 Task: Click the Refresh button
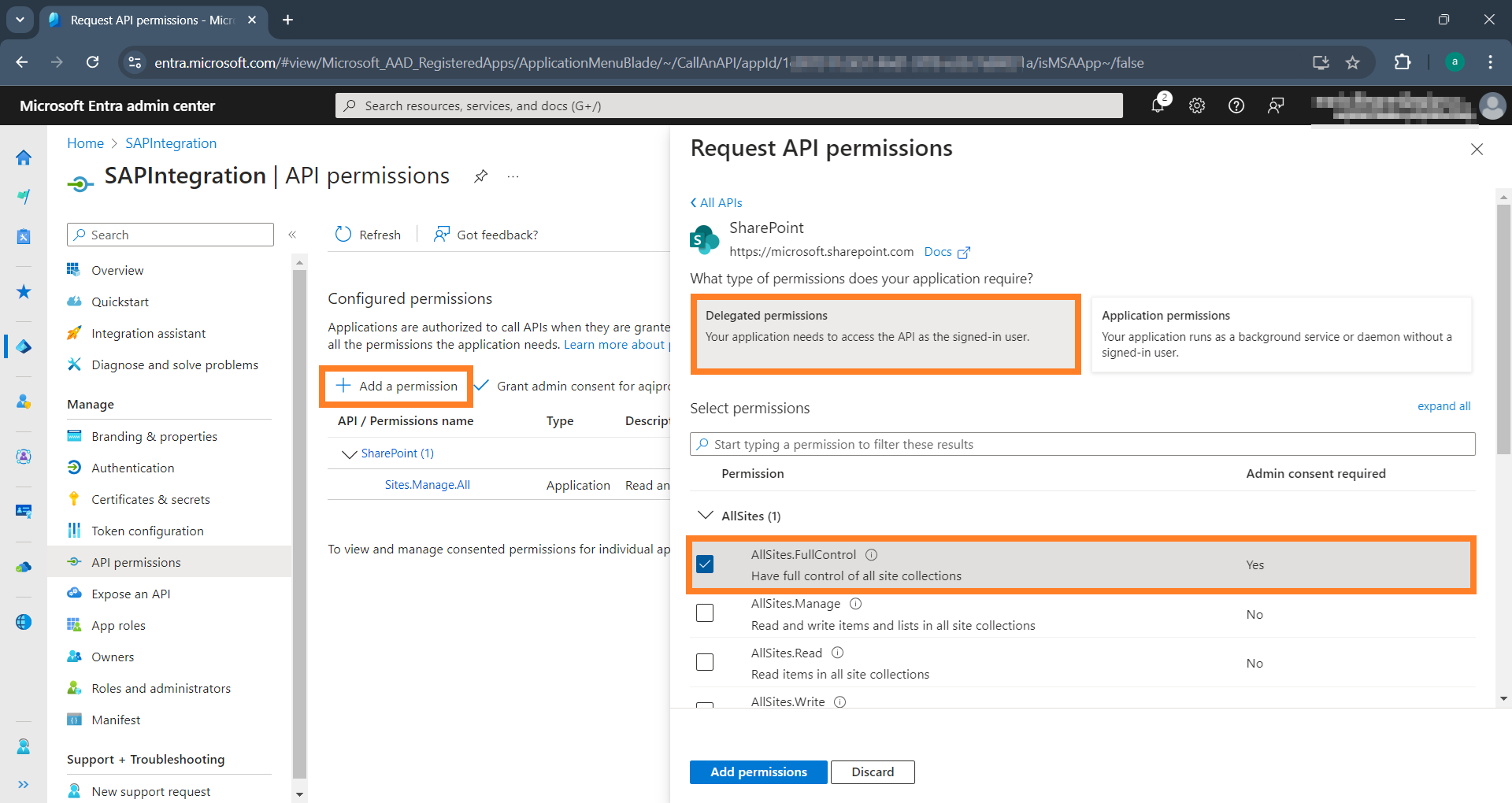[x=368, y=235]
